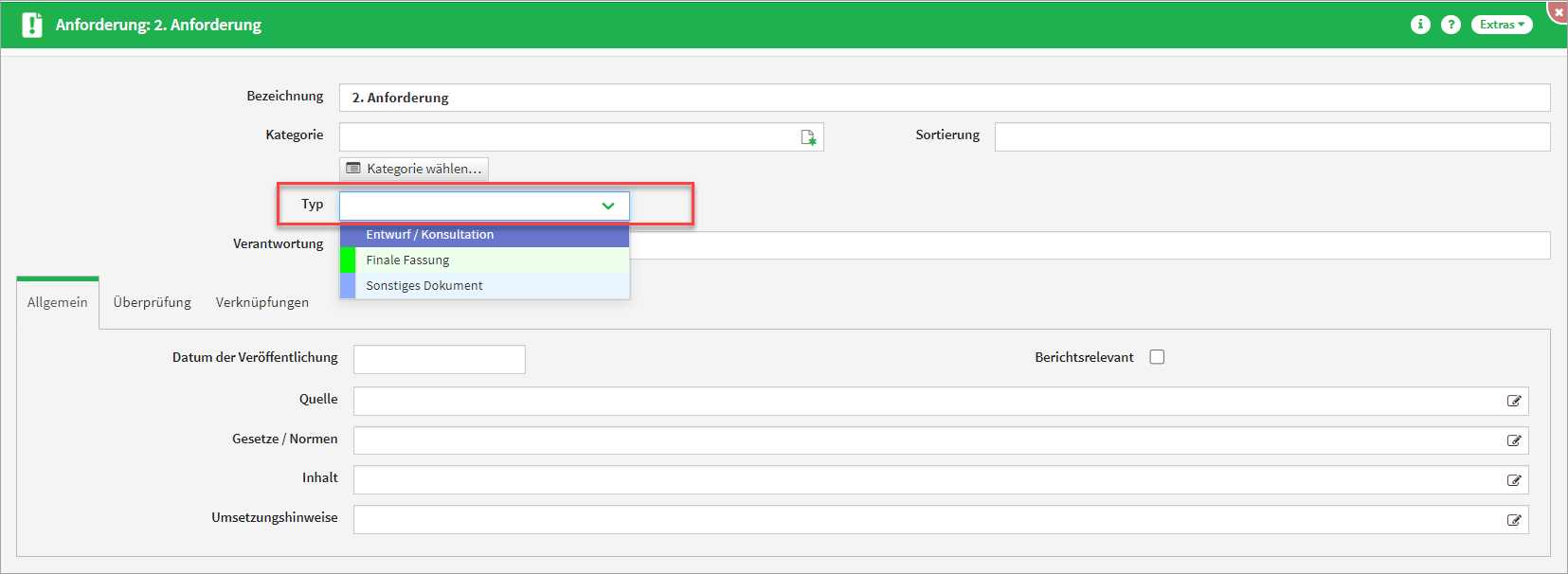Open the Extras dropdown menu
This screenshot has width=1568, height=574.
[1502, 25]
